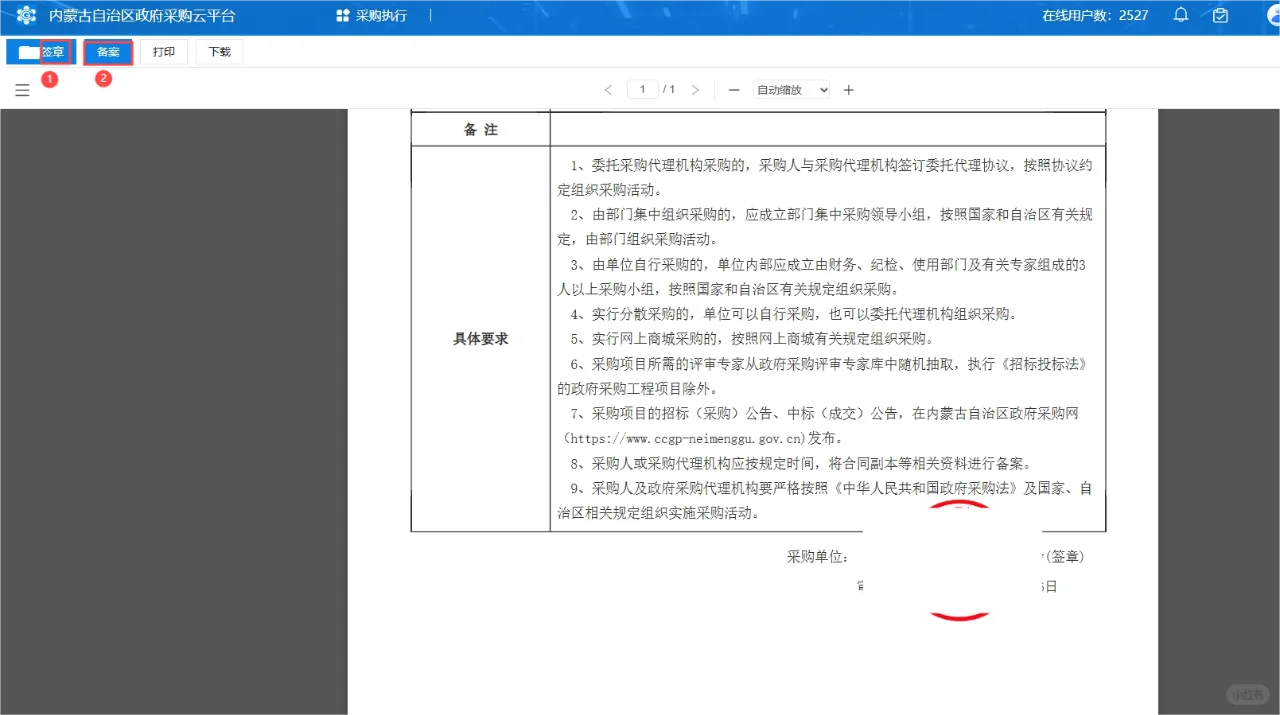Click the 采购执行 grid icon
The image size is (1280, 715).
pos(343,16)
